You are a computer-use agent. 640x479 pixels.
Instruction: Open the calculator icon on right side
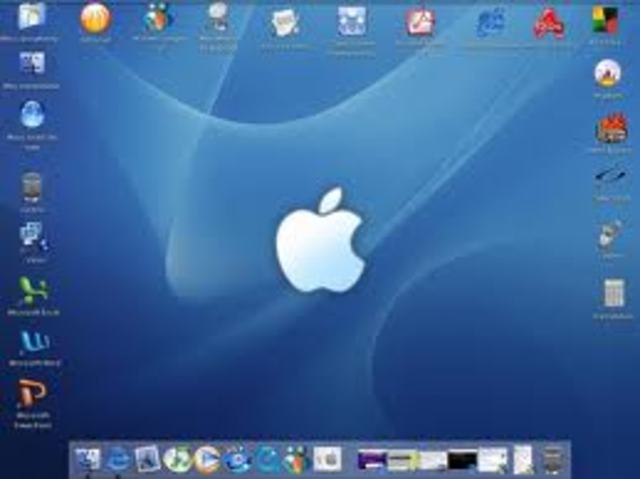point(614,293)
